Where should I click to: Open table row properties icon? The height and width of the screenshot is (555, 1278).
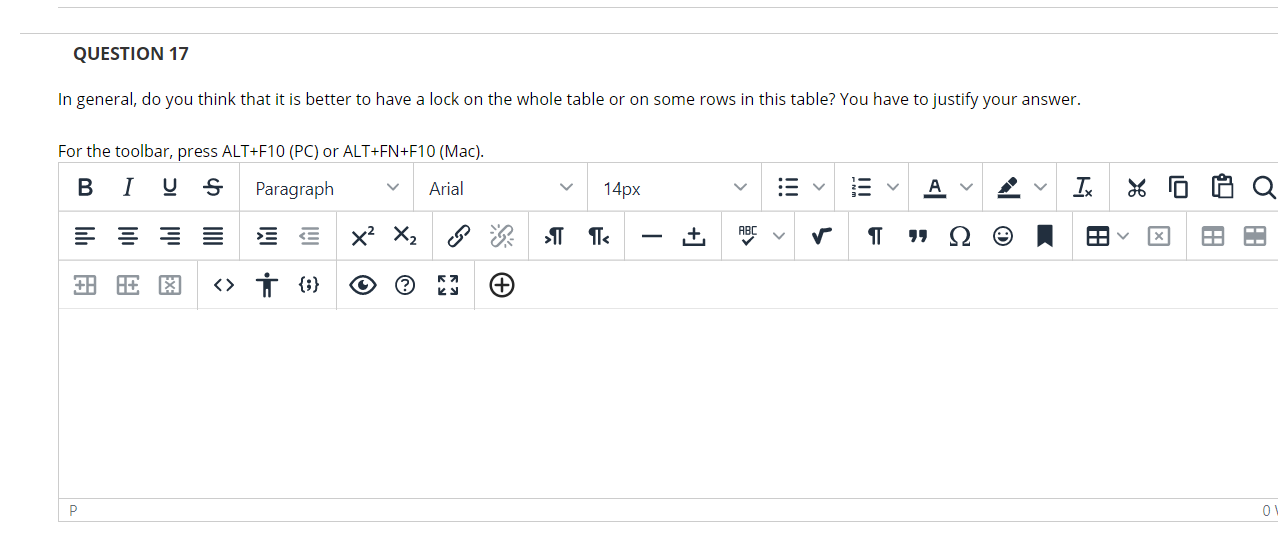click(1254, 237)
